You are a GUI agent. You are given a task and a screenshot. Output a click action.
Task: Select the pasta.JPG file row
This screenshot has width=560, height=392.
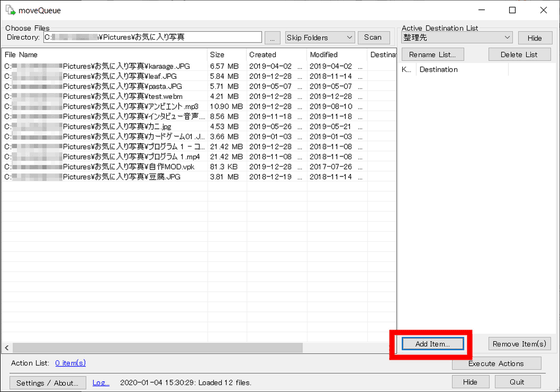[x=199, y=86]
